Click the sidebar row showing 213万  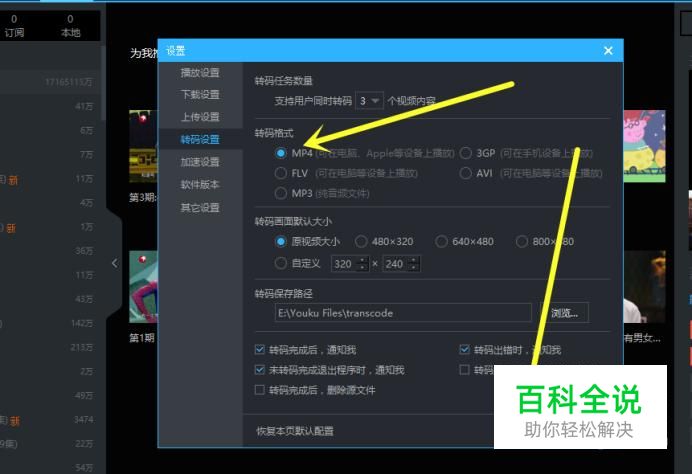52,347
